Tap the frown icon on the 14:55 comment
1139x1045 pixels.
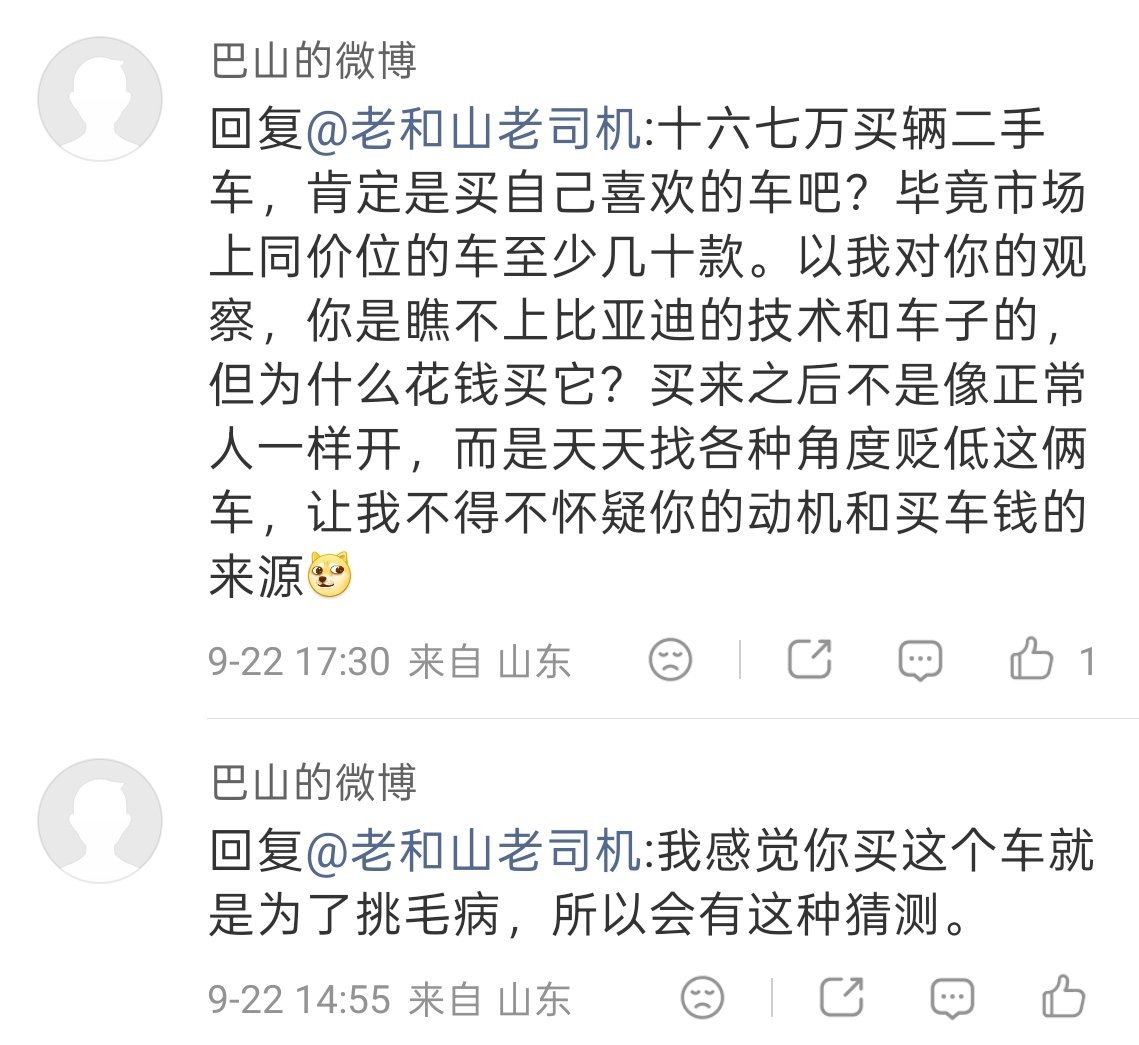[x=702, y=997]
